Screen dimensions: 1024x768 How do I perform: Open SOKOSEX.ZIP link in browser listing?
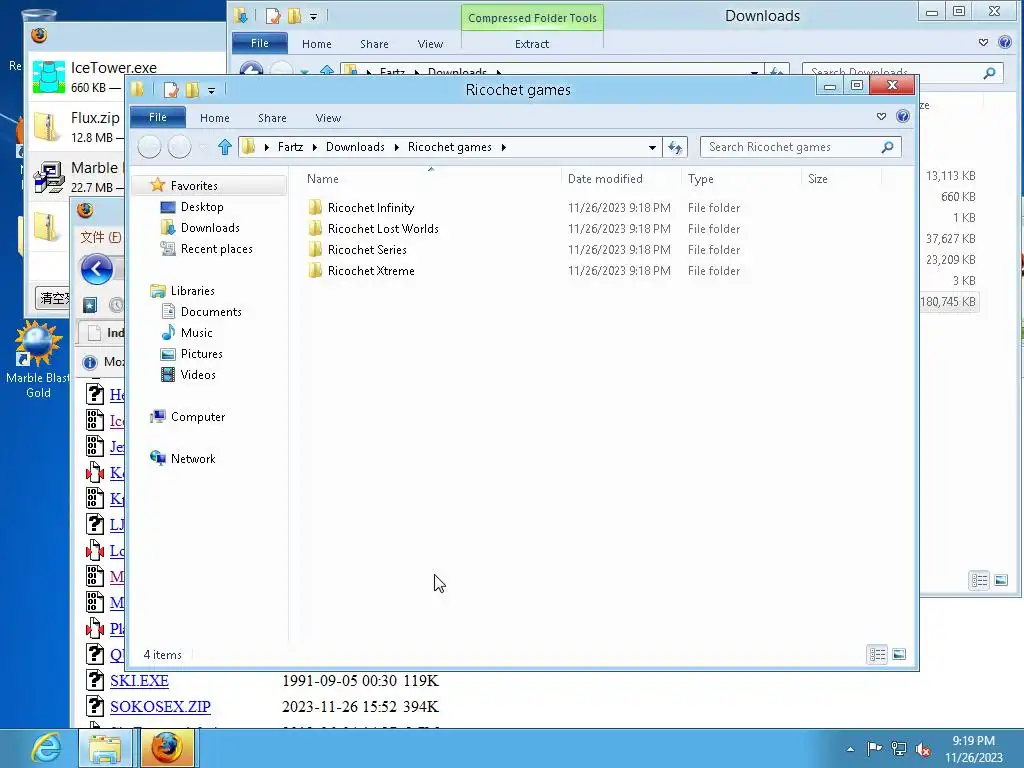(160, 707)
